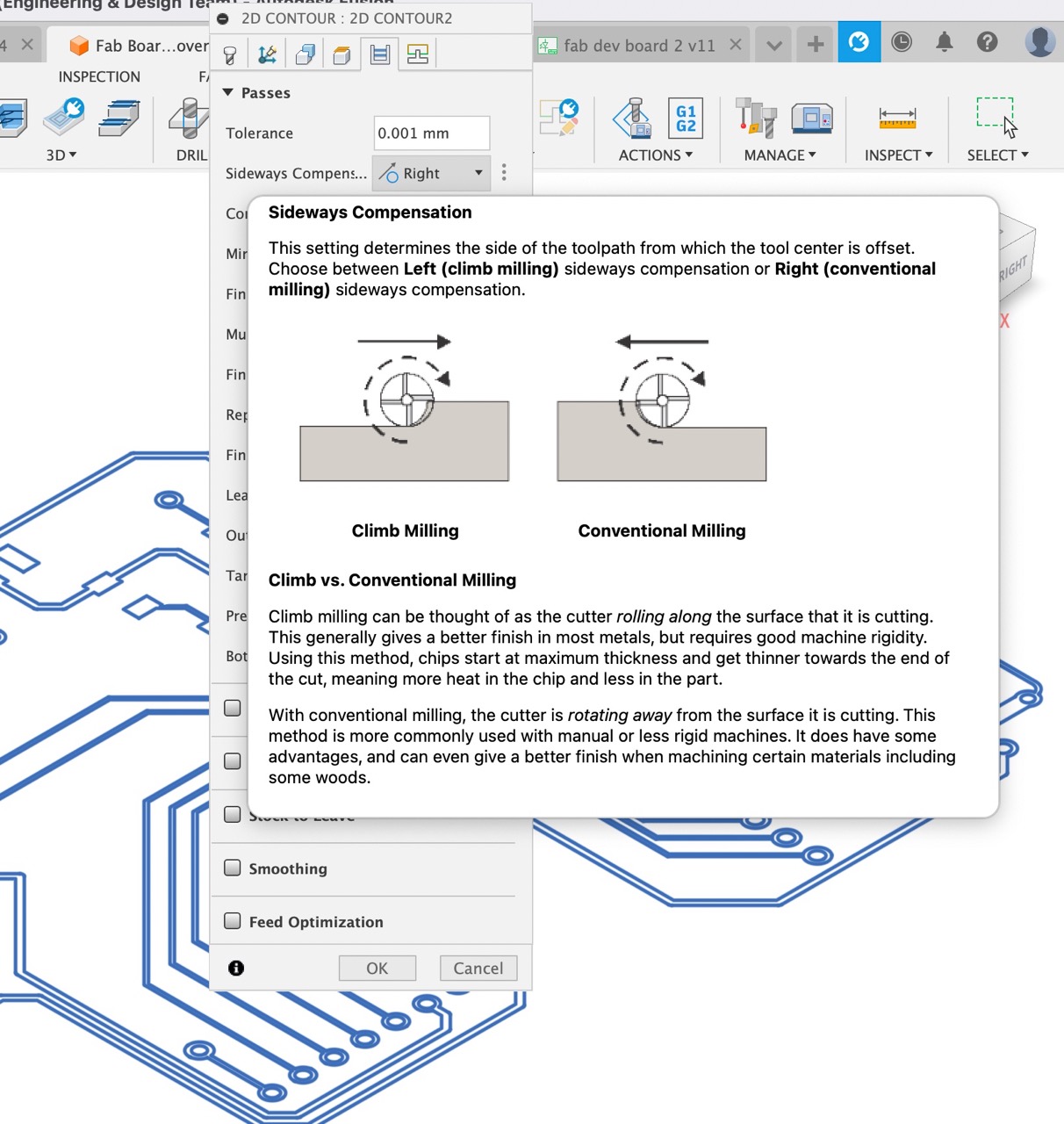Click the Climb Milling diagram image
The width and height of the screenshot is (1064, 1124).
405,407
